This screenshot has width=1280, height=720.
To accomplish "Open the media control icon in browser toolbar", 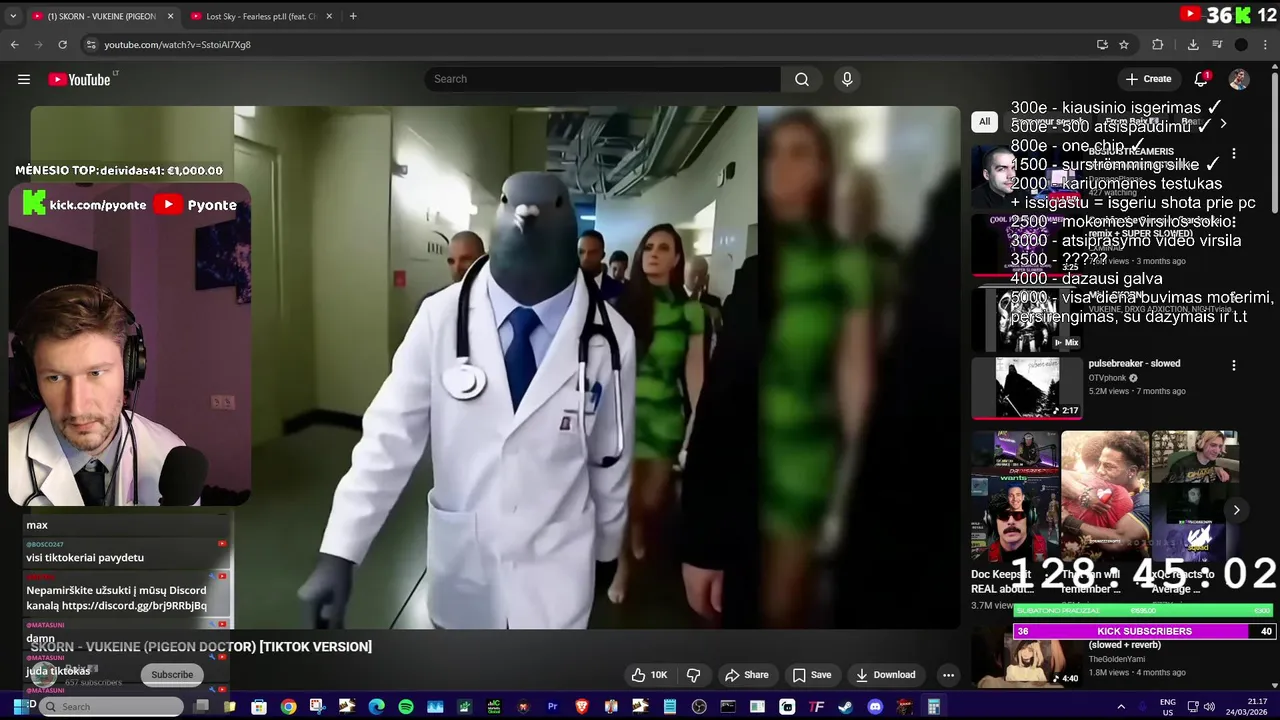I will 1217,44.
